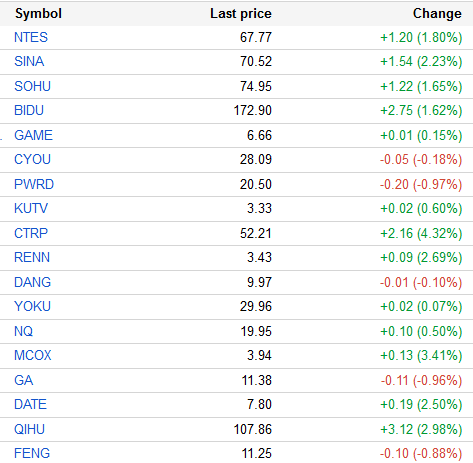Open the FENG symbol link
The height and width of the screenshot is (463, 473).
click(32, 453)
